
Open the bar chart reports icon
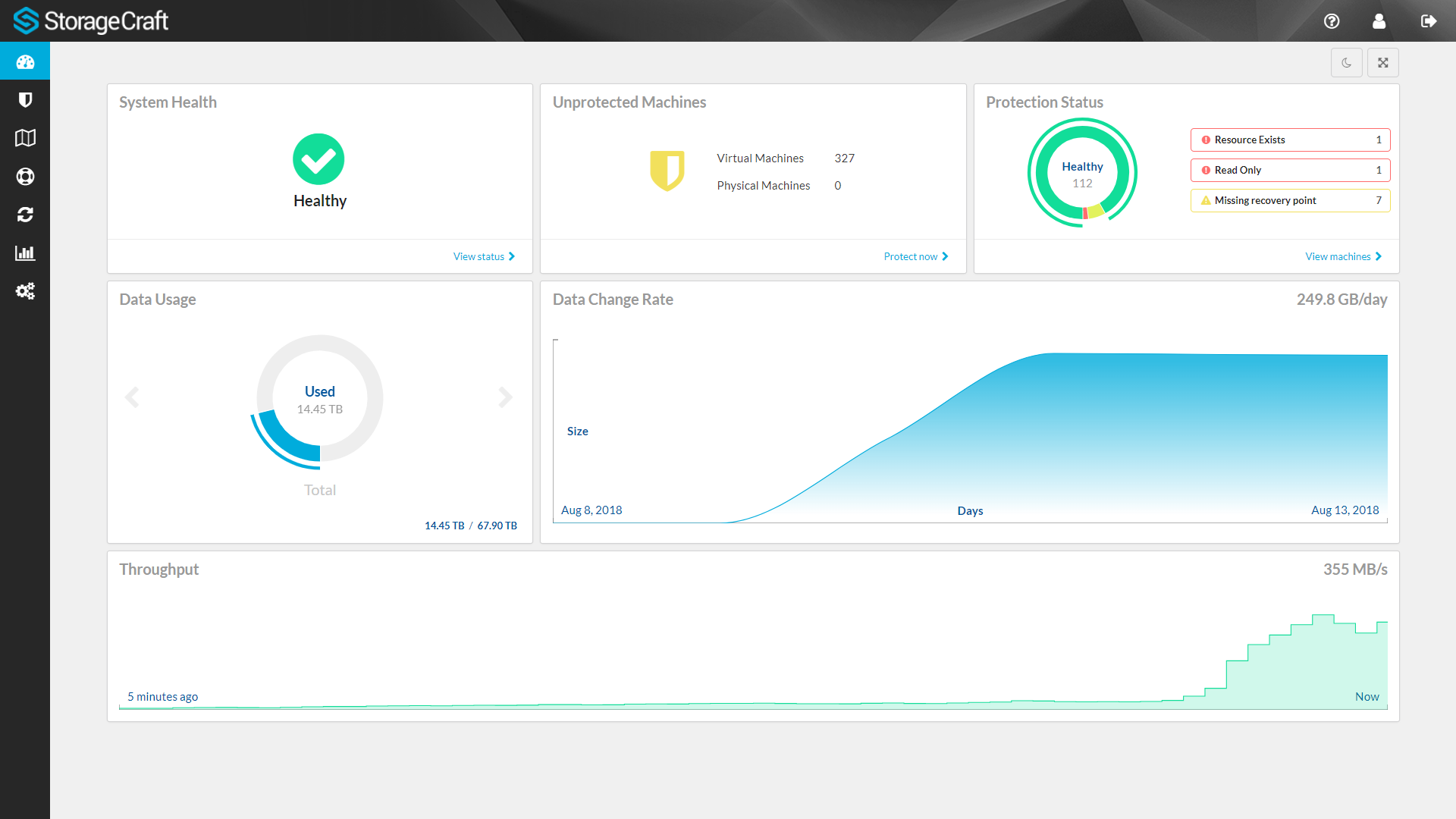pos(25,253)
